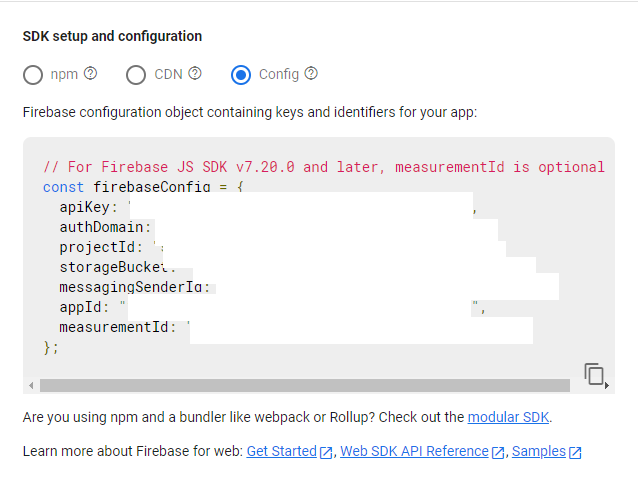Open the help icon beside npm
Viewport: 638px width, 480px height.
[91, 73]
